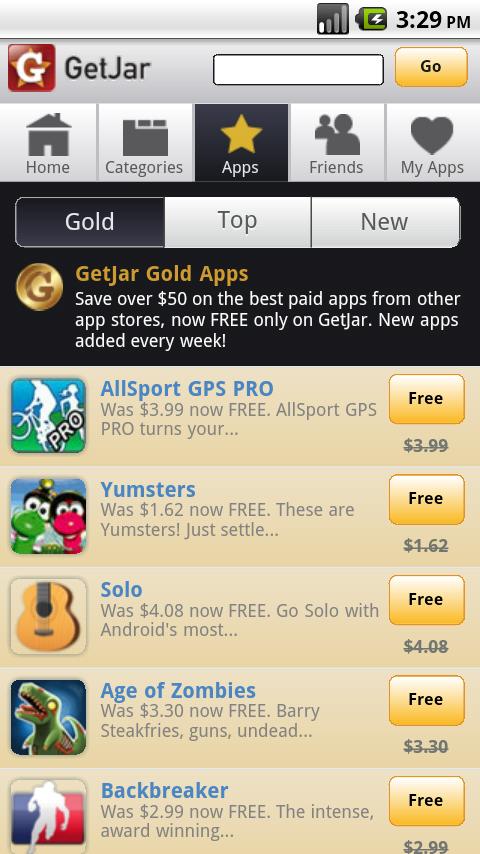The width and height of the screenshot is (480, 854).
Task: Switch to the Gold segment
Action: click(90, 222)
